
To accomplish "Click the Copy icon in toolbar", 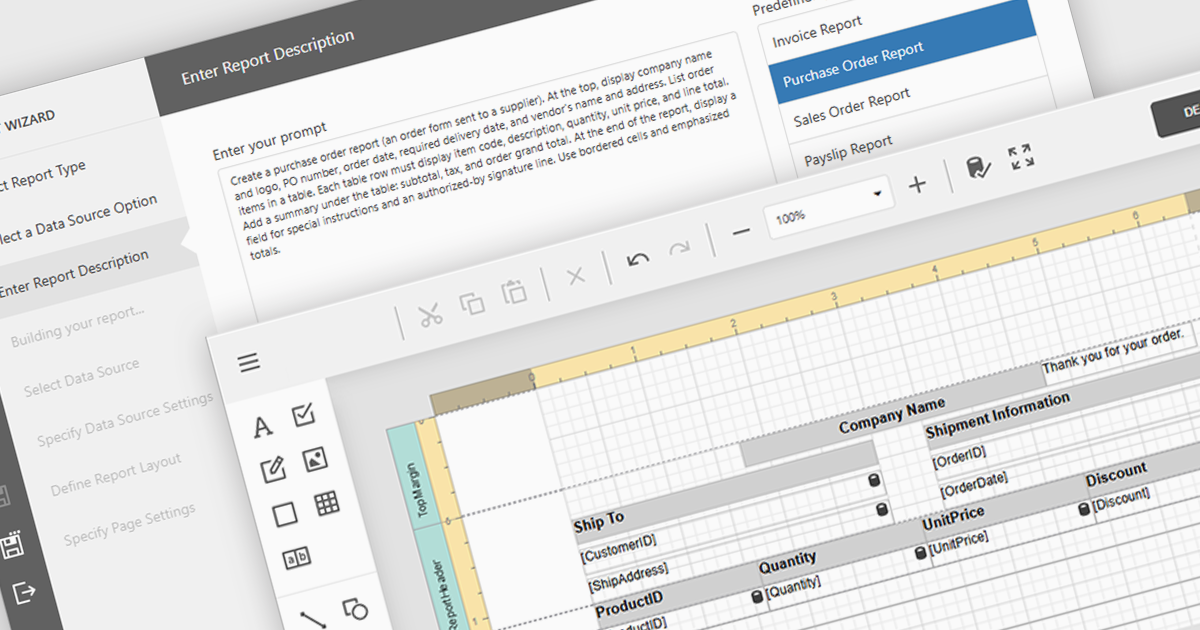I will coord(472,304).
